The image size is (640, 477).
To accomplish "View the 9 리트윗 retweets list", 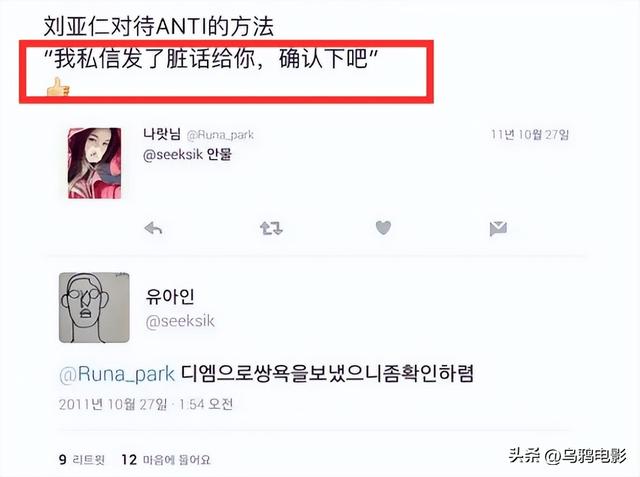I will (x=82, y=460).
